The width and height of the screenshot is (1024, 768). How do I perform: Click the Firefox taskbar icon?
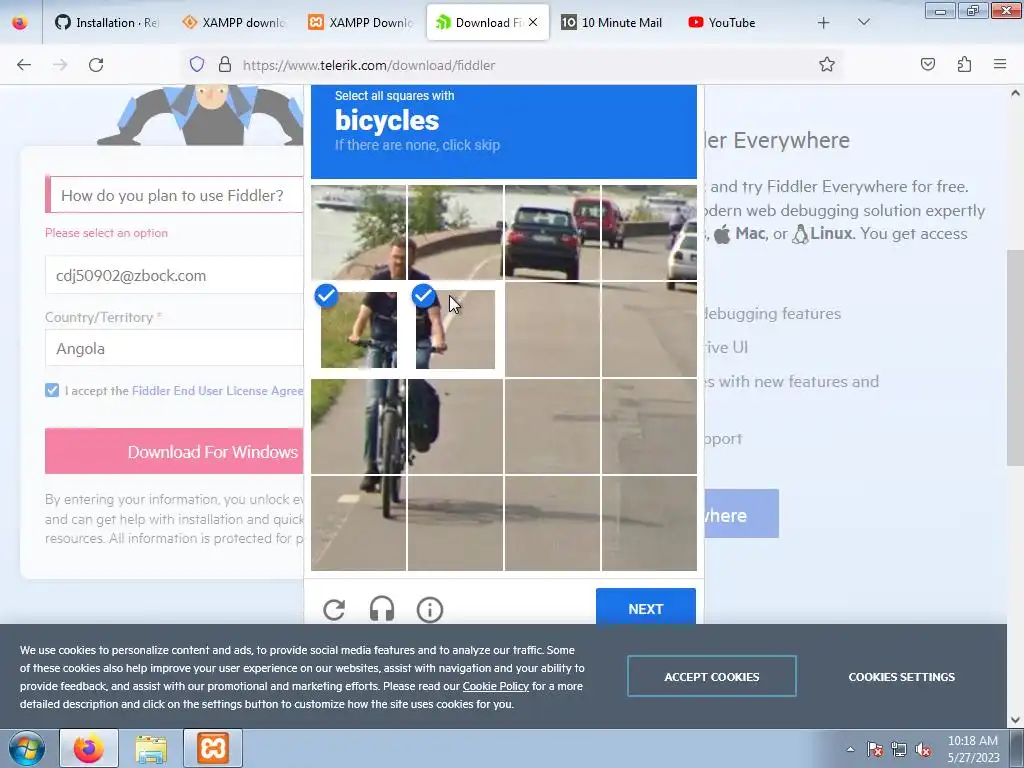click(89, 748)
